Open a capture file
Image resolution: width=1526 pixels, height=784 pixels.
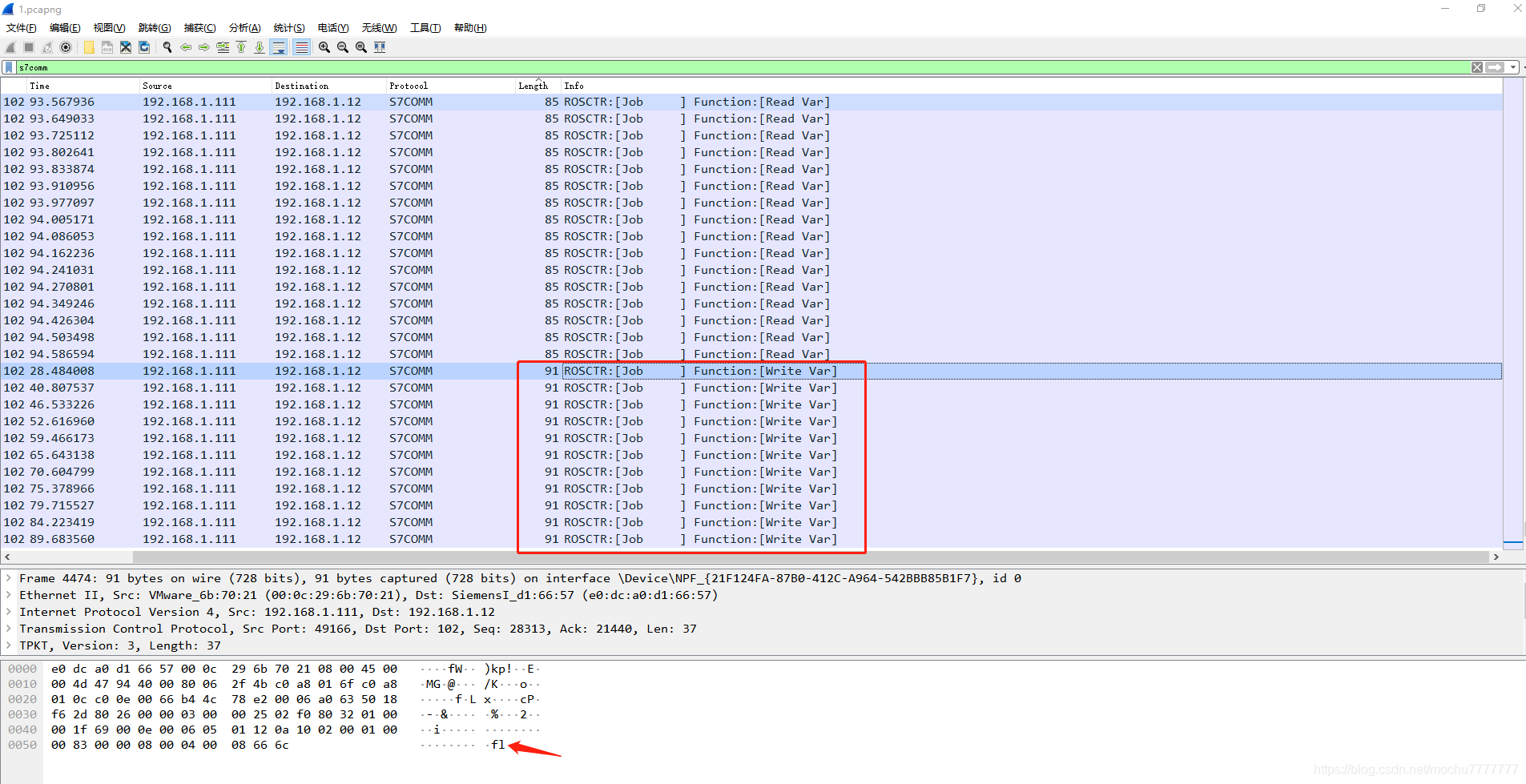click(89, 47)
